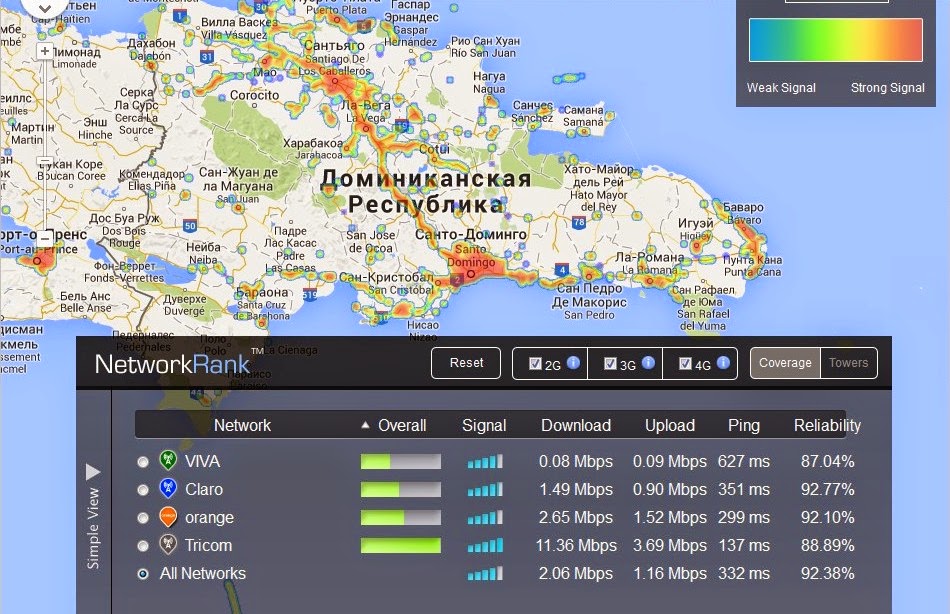
Task: Open the 2G info icon
Action: coord(573,363)
